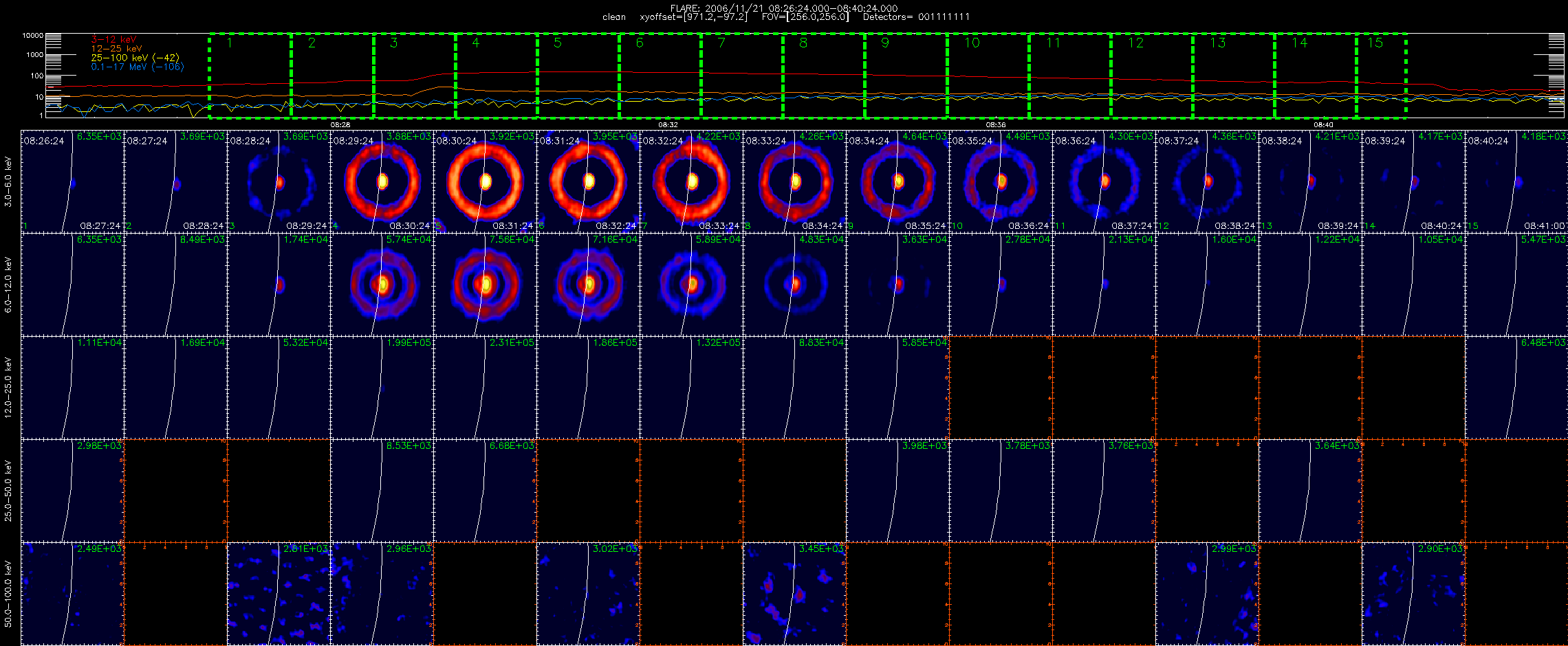Select interval 11 box in the light curve

(1070, 76)
